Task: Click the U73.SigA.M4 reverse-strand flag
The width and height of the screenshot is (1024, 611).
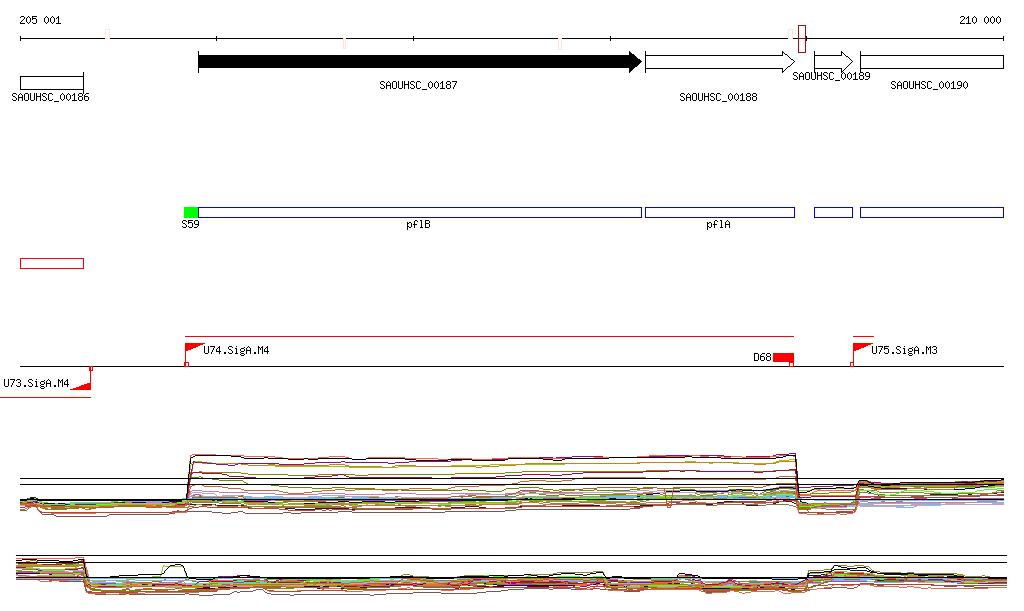Action: 82,382
